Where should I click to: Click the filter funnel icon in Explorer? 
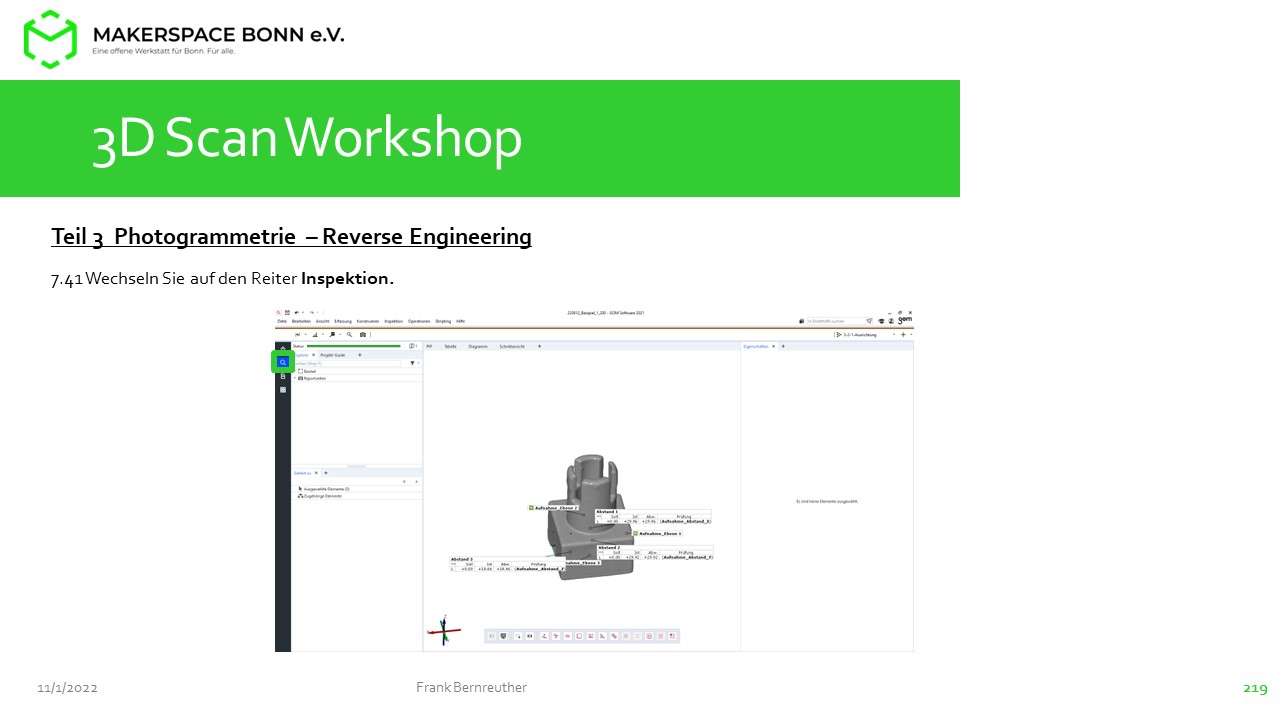[412, 363]
